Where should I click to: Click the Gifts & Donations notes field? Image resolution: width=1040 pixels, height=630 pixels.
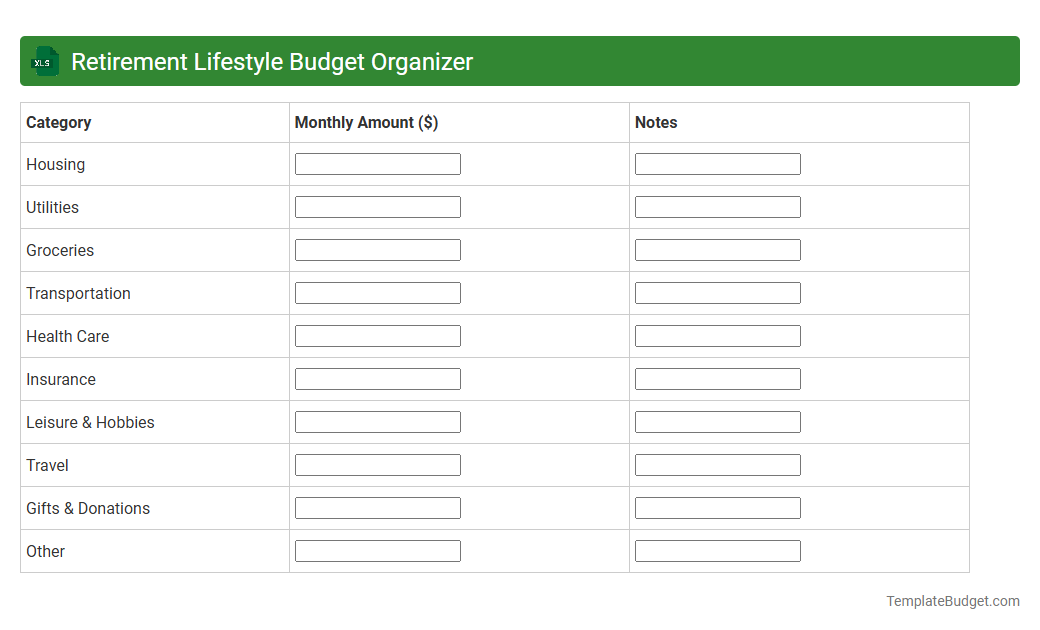click(x=717, y=507)
